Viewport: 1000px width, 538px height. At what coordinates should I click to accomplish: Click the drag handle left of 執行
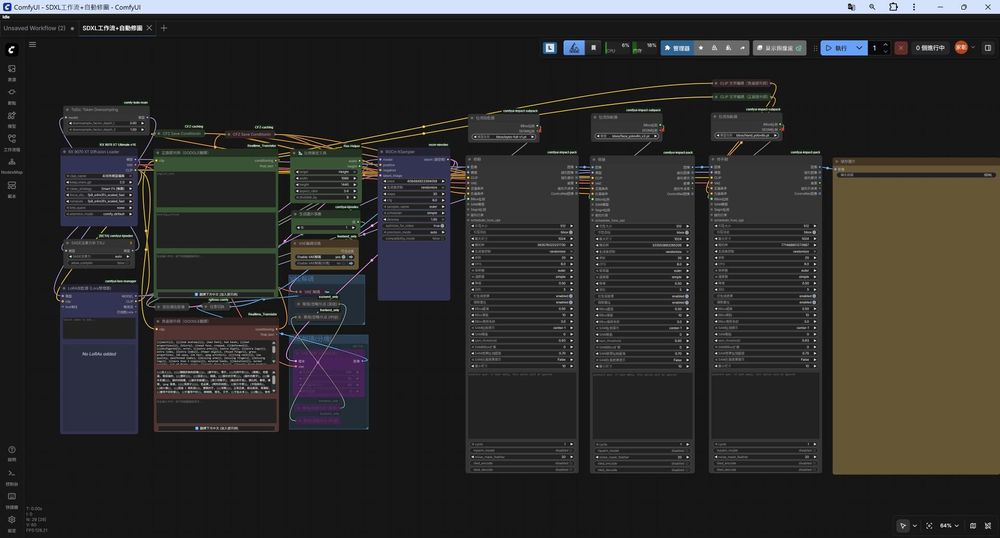(x=815, y=48)
